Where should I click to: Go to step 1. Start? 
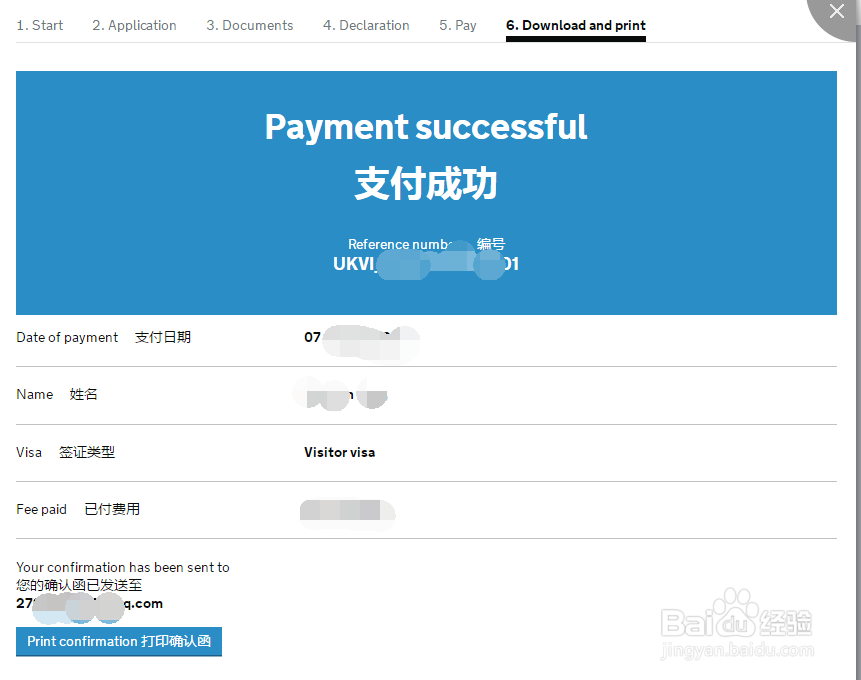40,25
